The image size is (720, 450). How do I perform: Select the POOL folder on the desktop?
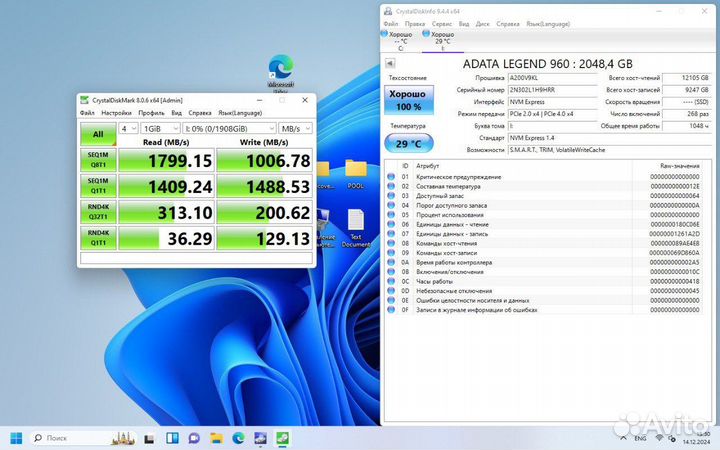[356, 174]
